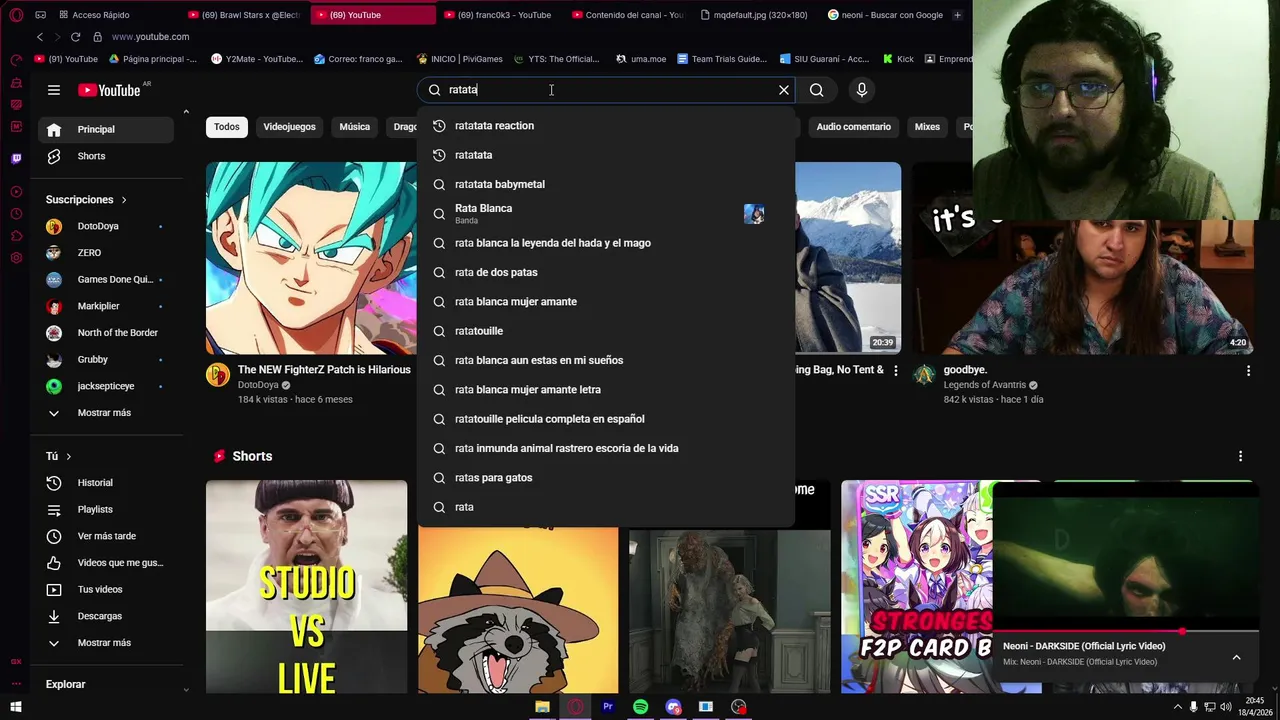Expand the Neoni DARKSIDE miniplayer chevron
The width and height of the screenshot is (1280, 720).
click(1236, 657)
